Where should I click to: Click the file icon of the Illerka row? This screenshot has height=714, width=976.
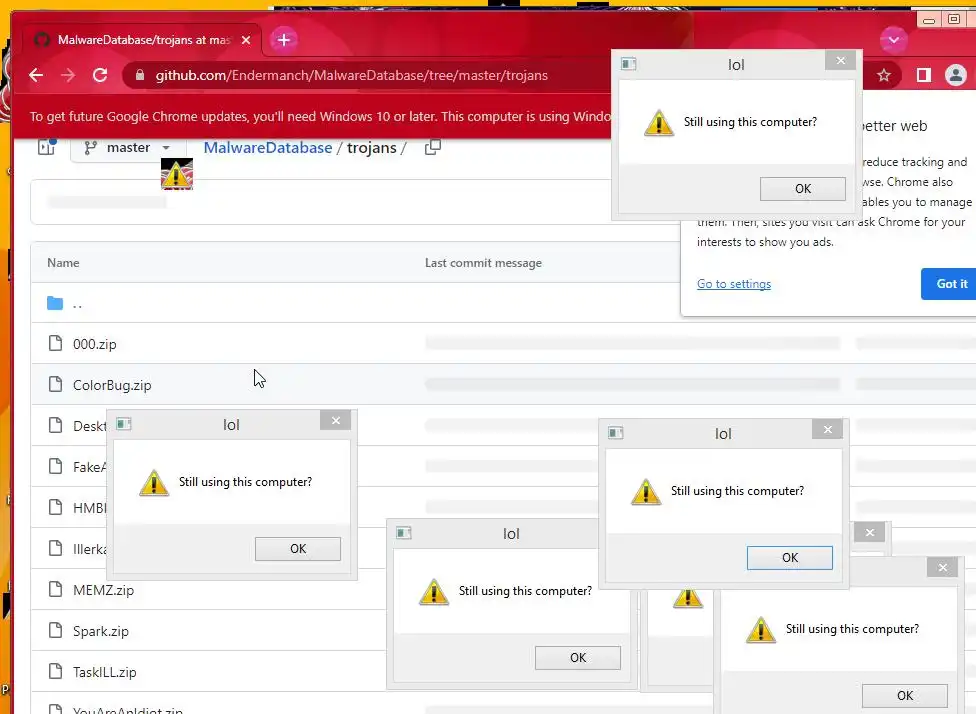pyautogui.click(x=55, y=548)
